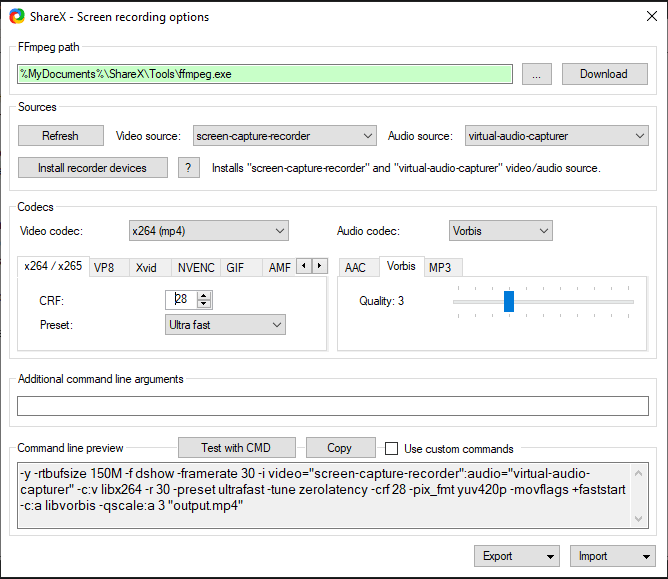Switch to the AAC audio tab

click(358, 268)
